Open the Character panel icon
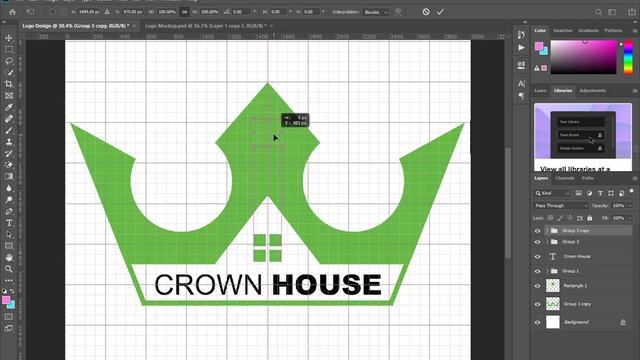 (x=521, y=84)
